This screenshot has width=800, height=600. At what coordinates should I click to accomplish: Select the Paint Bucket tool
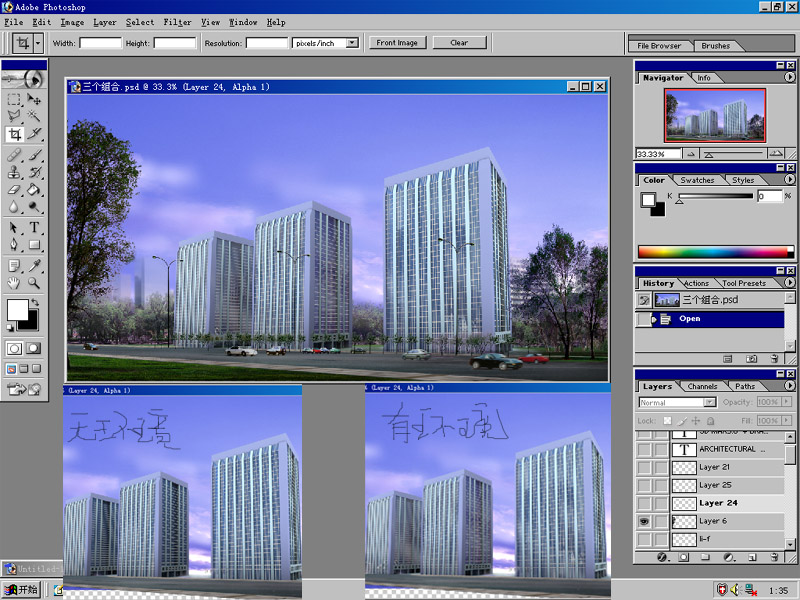[34, 189]
